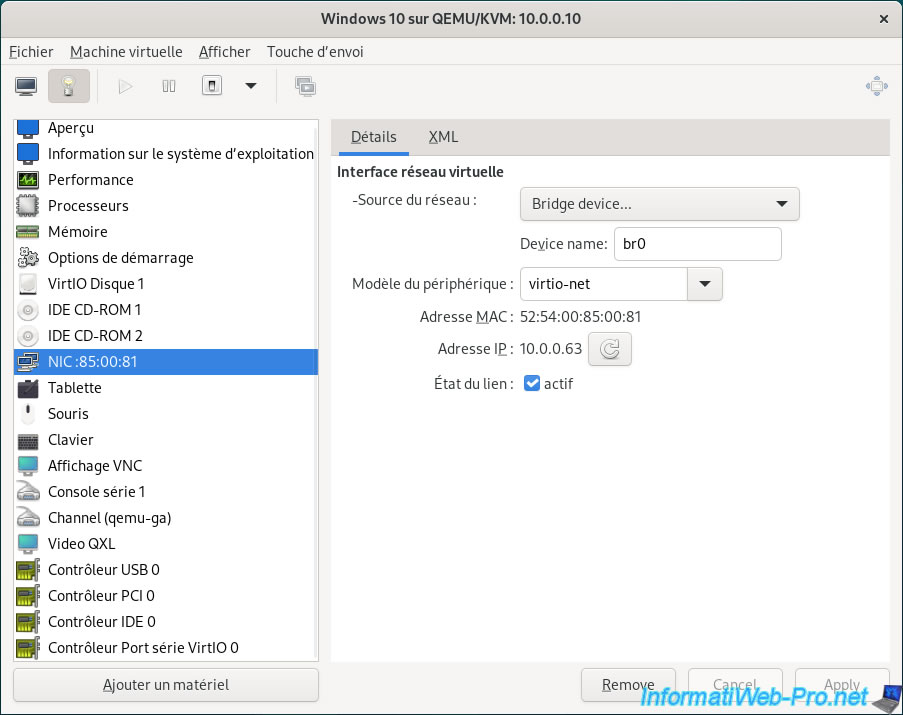The width and height of the screenshot is (903, 715).
Task: Select Contrôleur Port série VirtIO 0
Action: [x=166, y=648]
